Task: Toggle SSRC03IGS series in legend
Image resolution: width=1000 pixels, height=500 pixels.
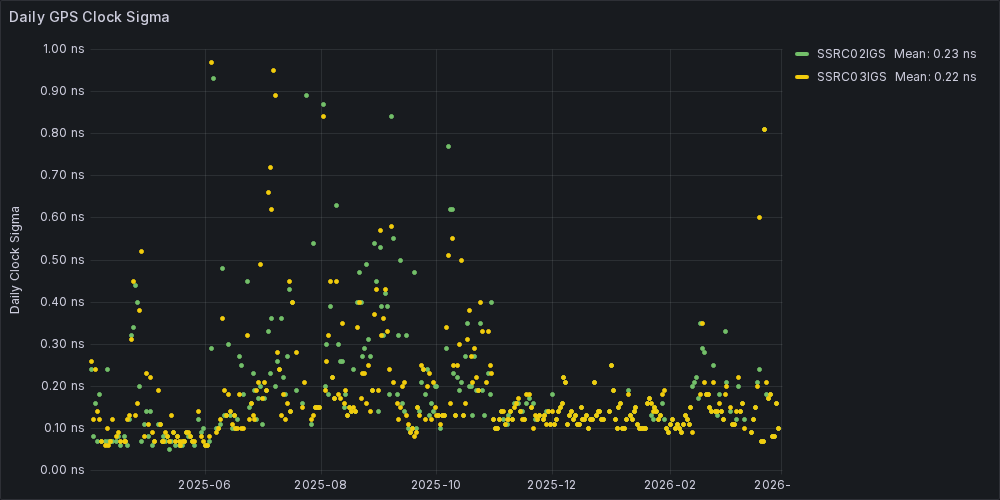Action: point(850,77)
